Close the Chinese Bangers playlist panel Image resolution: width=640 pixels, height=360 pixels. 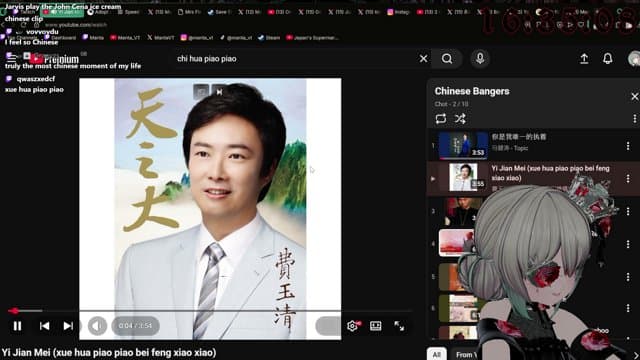(x=634, y=97)
